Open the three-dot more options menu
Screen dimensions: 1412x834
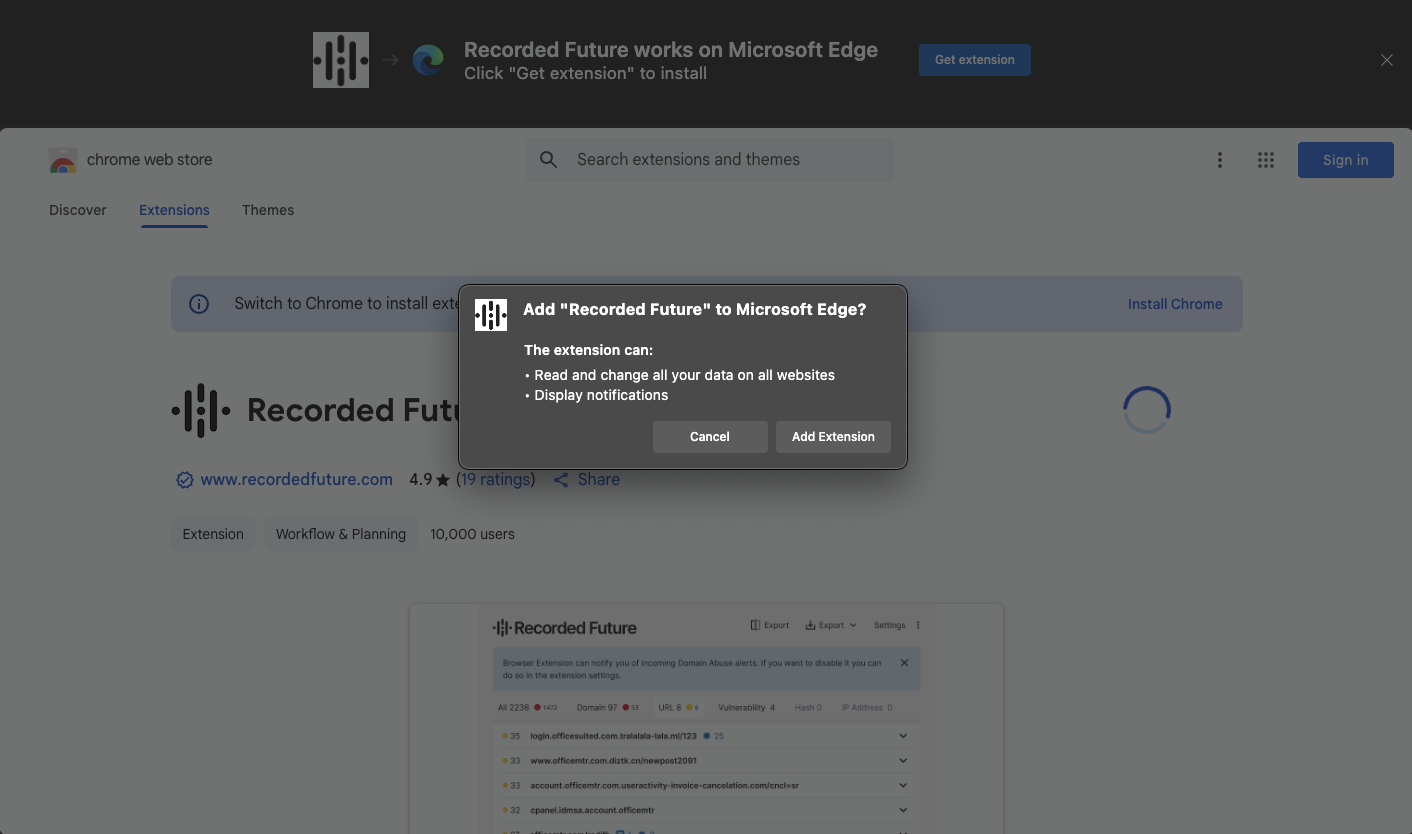pos(1219,160)
